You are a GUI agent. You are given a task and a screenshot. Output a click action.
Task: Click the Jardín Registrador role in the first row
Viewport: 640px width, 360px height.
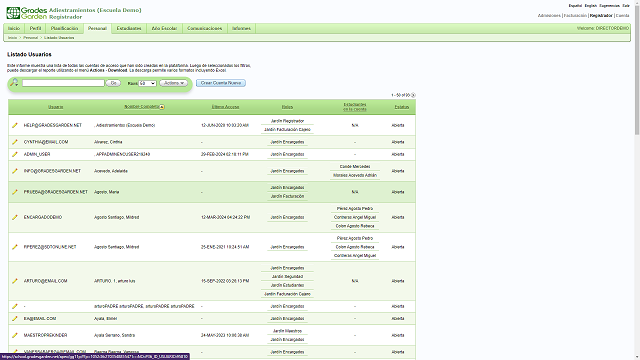[287, 121]
